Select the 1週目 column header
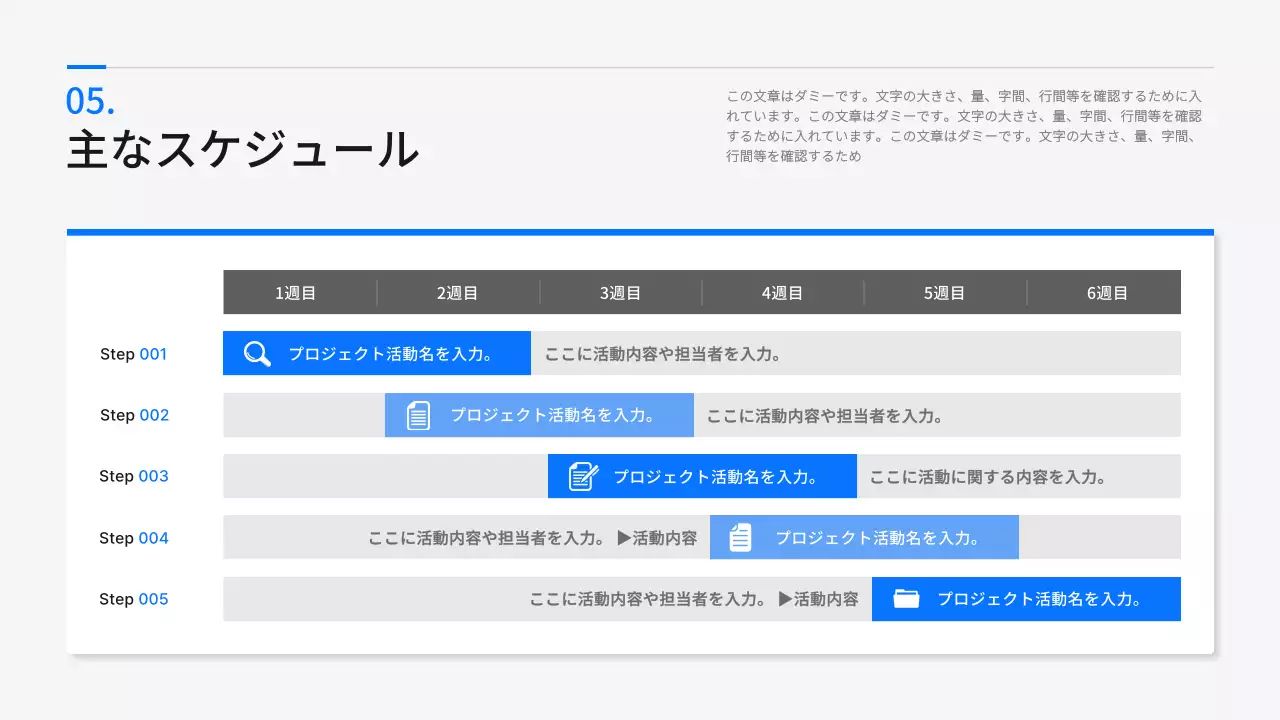The image size is (1280, 720). click(x=296, y=292)
